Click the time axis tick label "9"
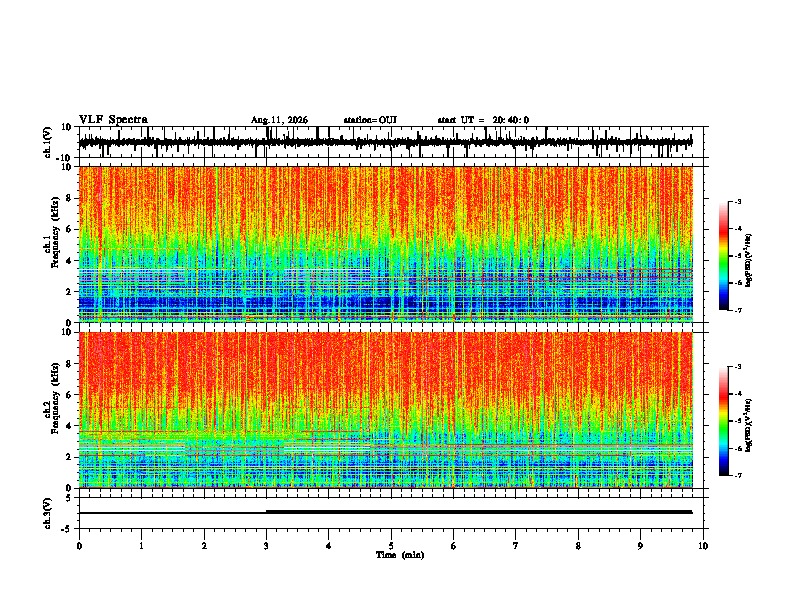The width and height of the screenshot is (792, 612). [x=640, y=546]
